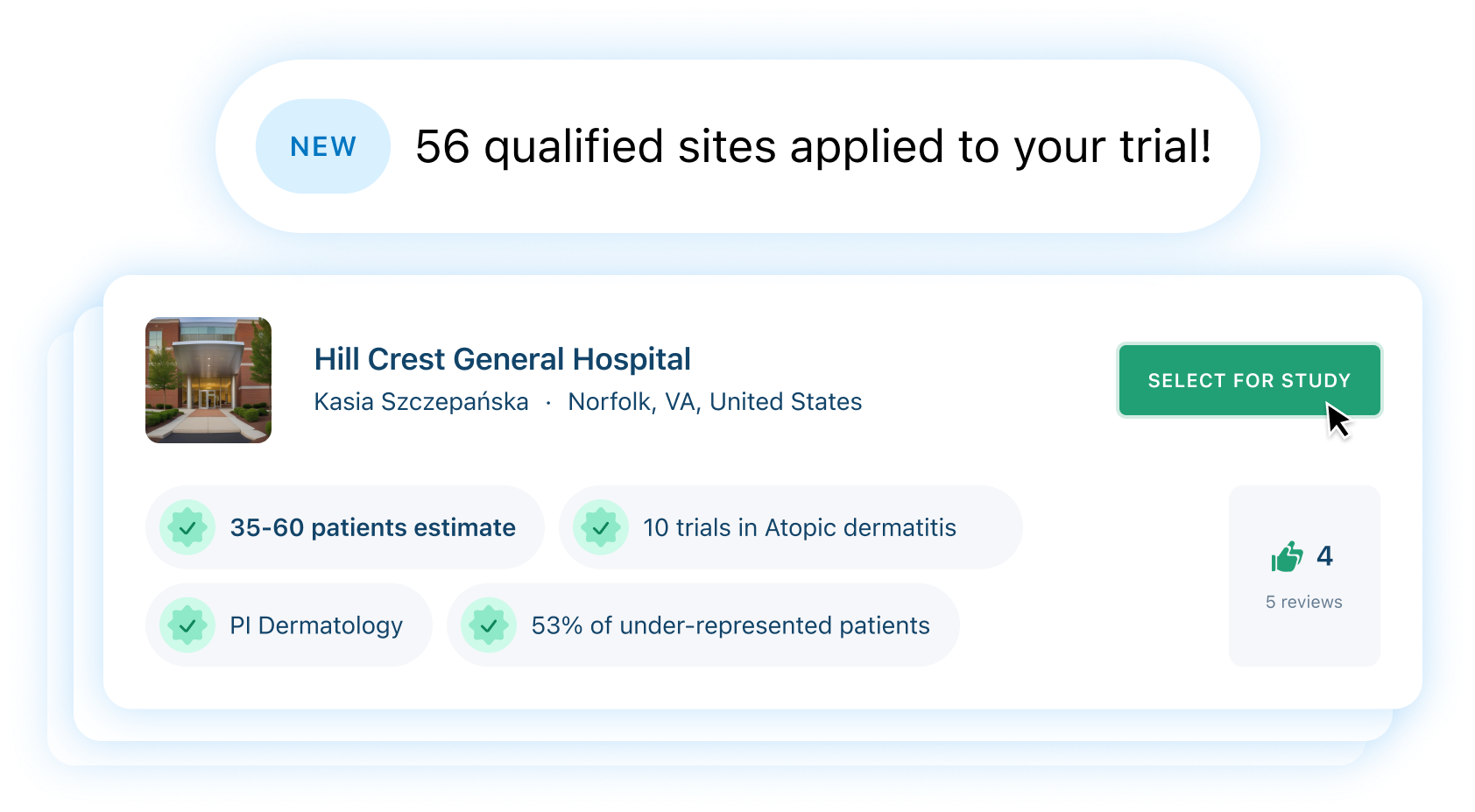This screenshot has height=812, width=1475.
Task: Click investigator name Kasia Szczepańska
Action: coord(421,402)
